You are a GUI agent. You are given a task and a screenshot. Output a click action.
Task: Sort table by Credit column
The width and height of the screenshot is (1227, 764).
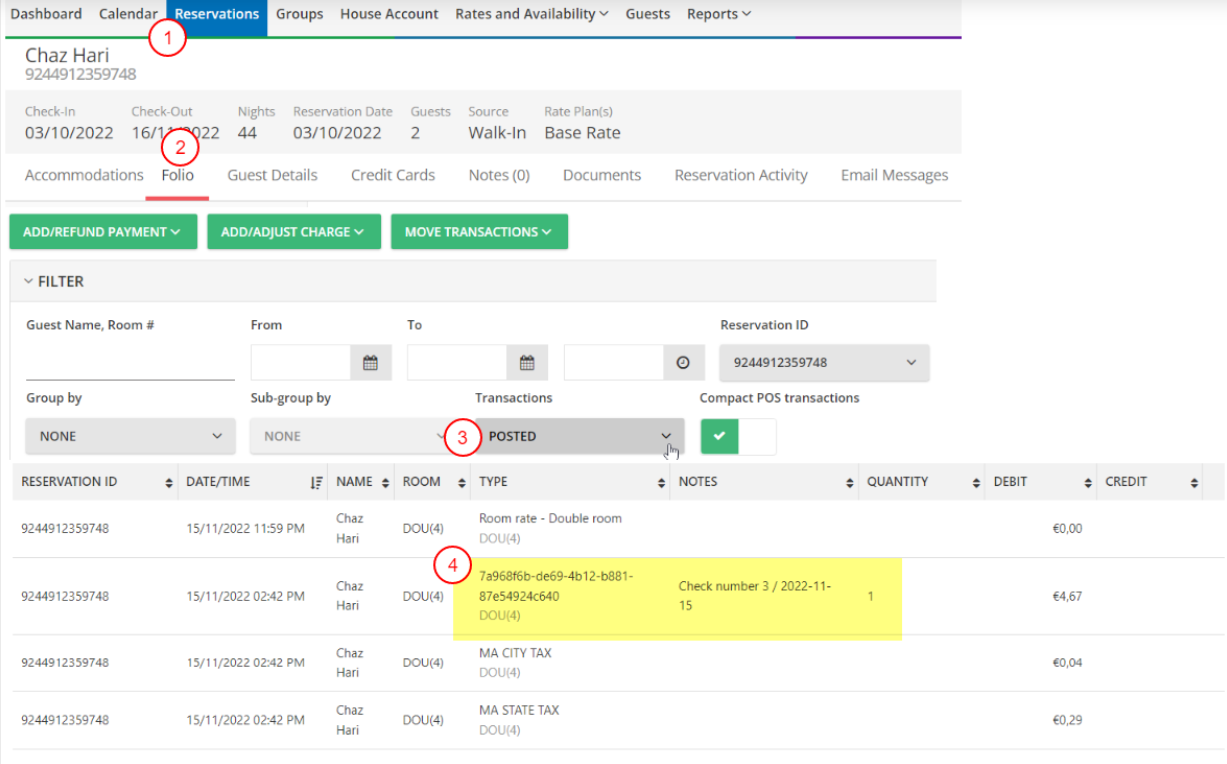[1194, 483]
